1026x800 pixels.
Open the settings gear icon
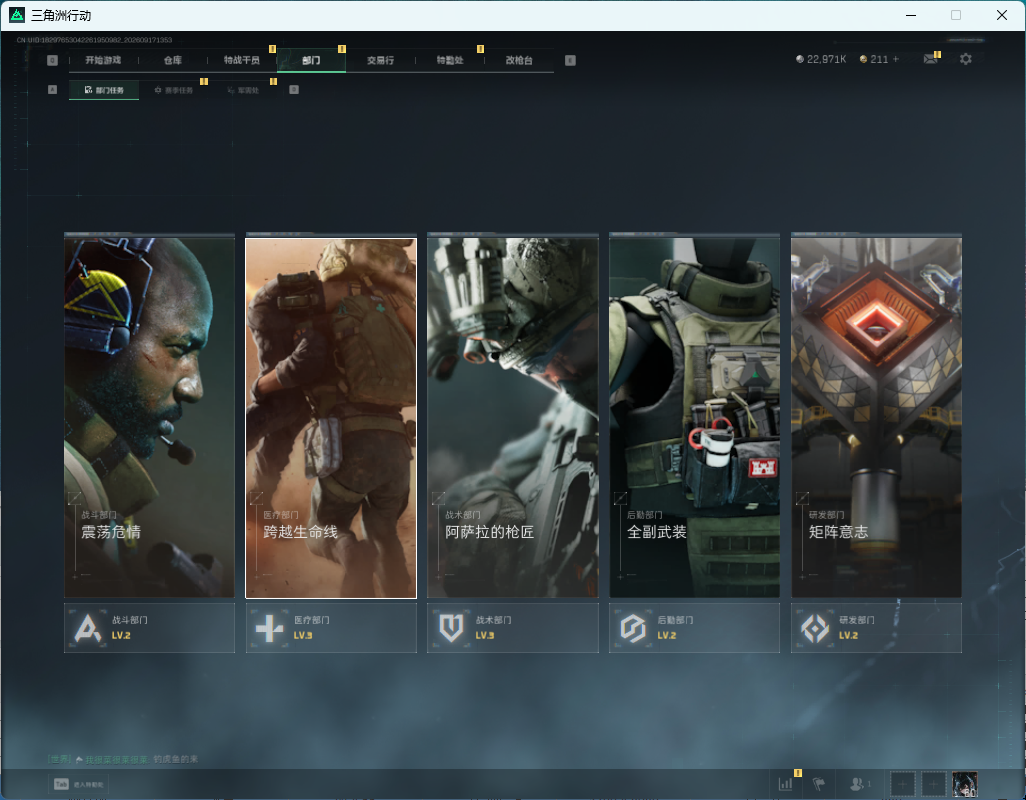click(x=965, y=59)
